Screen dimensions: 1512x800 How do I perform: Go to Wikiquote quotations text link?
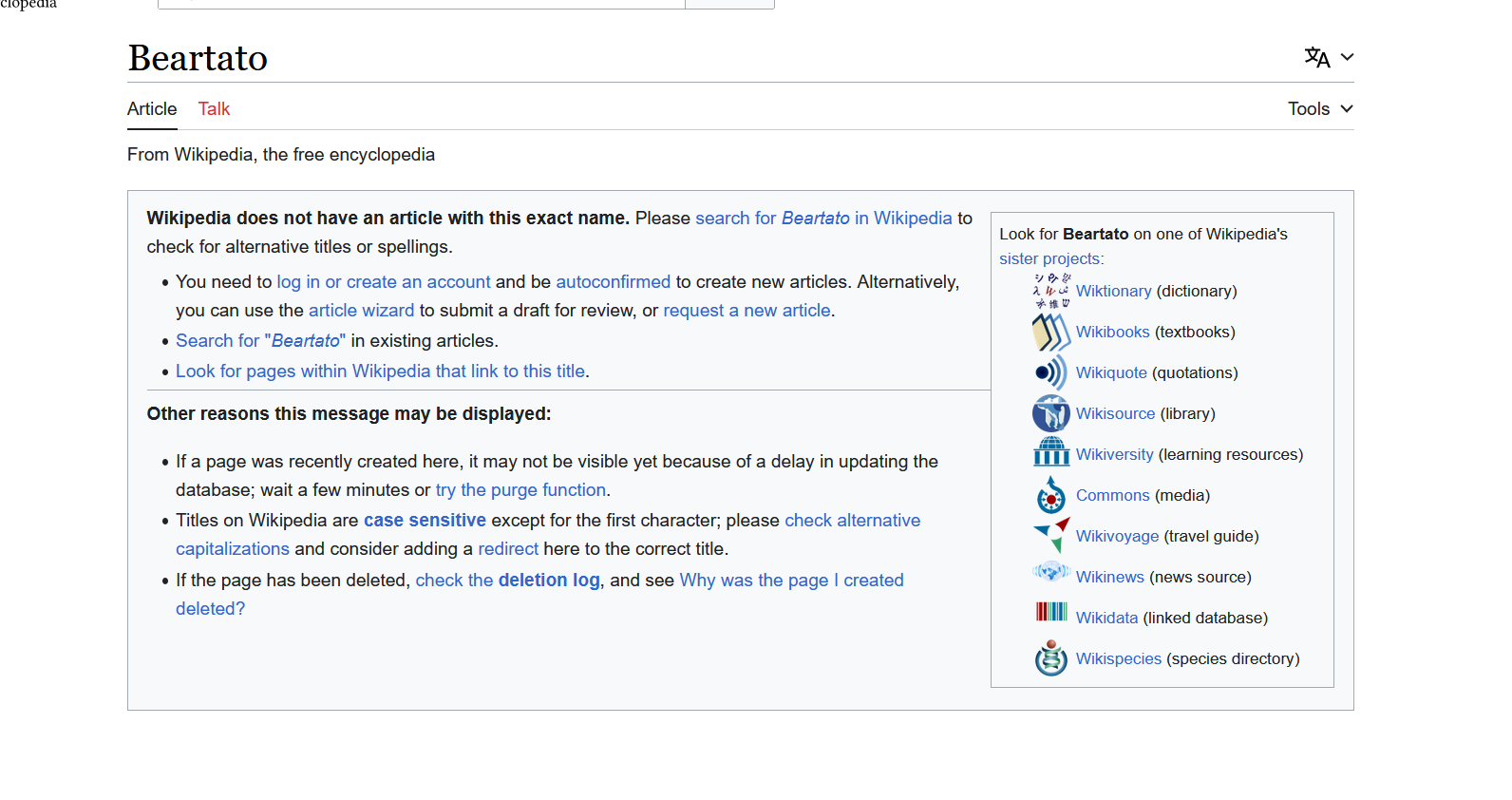click(1111, 372)
